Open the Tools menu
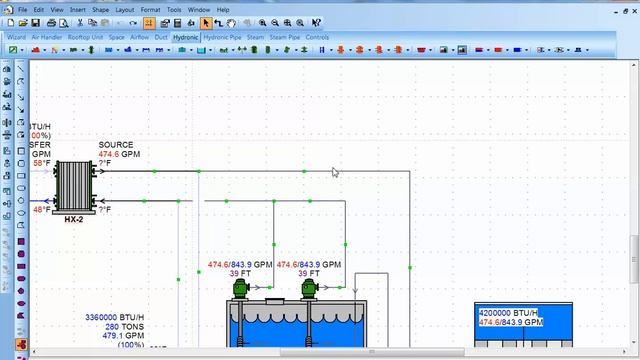Image resolution: width=640 pixels, height=360 pixels. 174,9
